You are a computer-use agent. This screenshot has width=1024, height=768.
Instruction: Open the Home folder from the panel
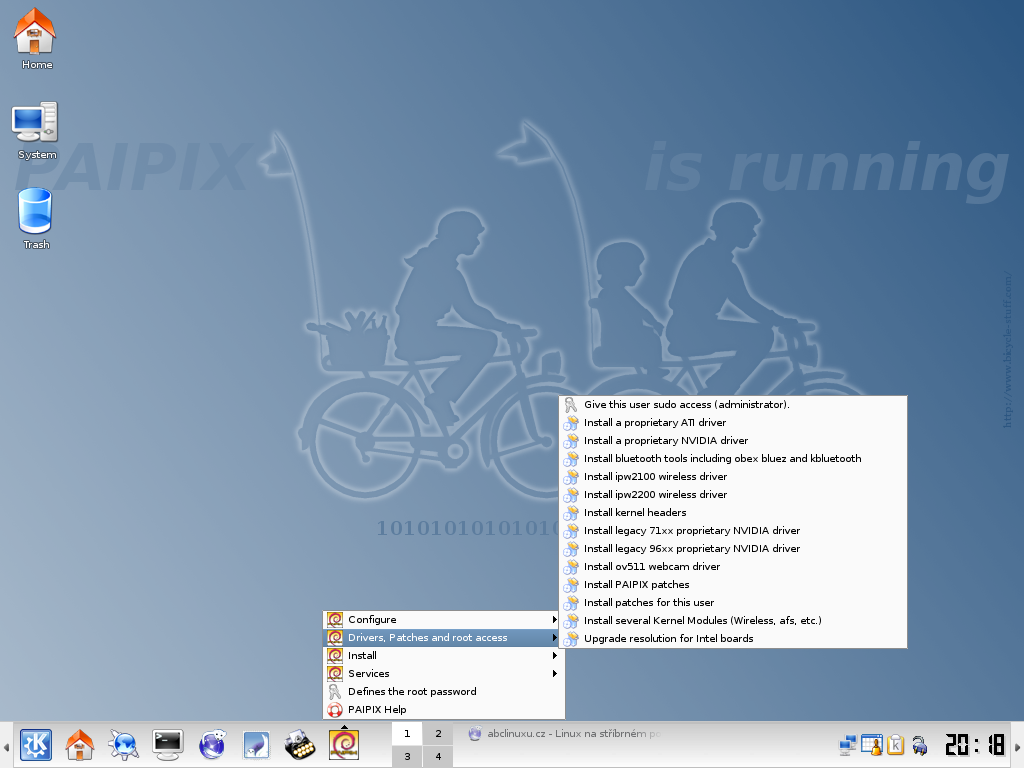80,744
